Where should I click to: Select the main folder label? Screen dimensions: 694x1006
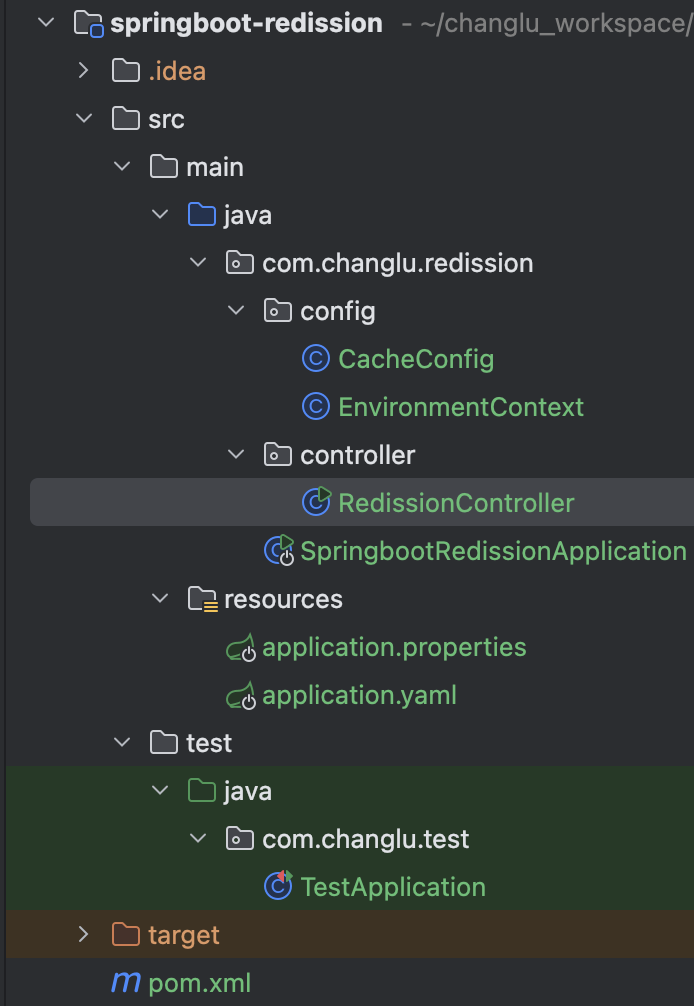tap(215, 167)
